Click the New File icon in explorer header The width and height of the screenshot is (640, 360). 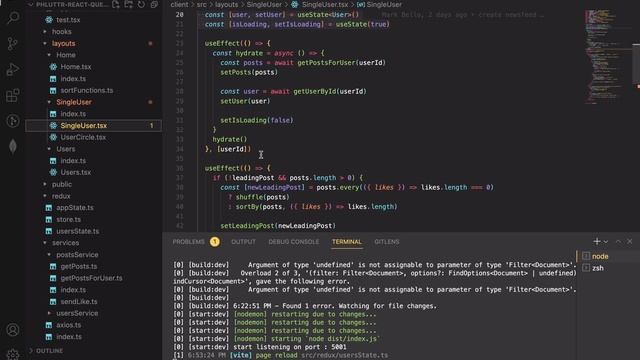pos(116,4)
